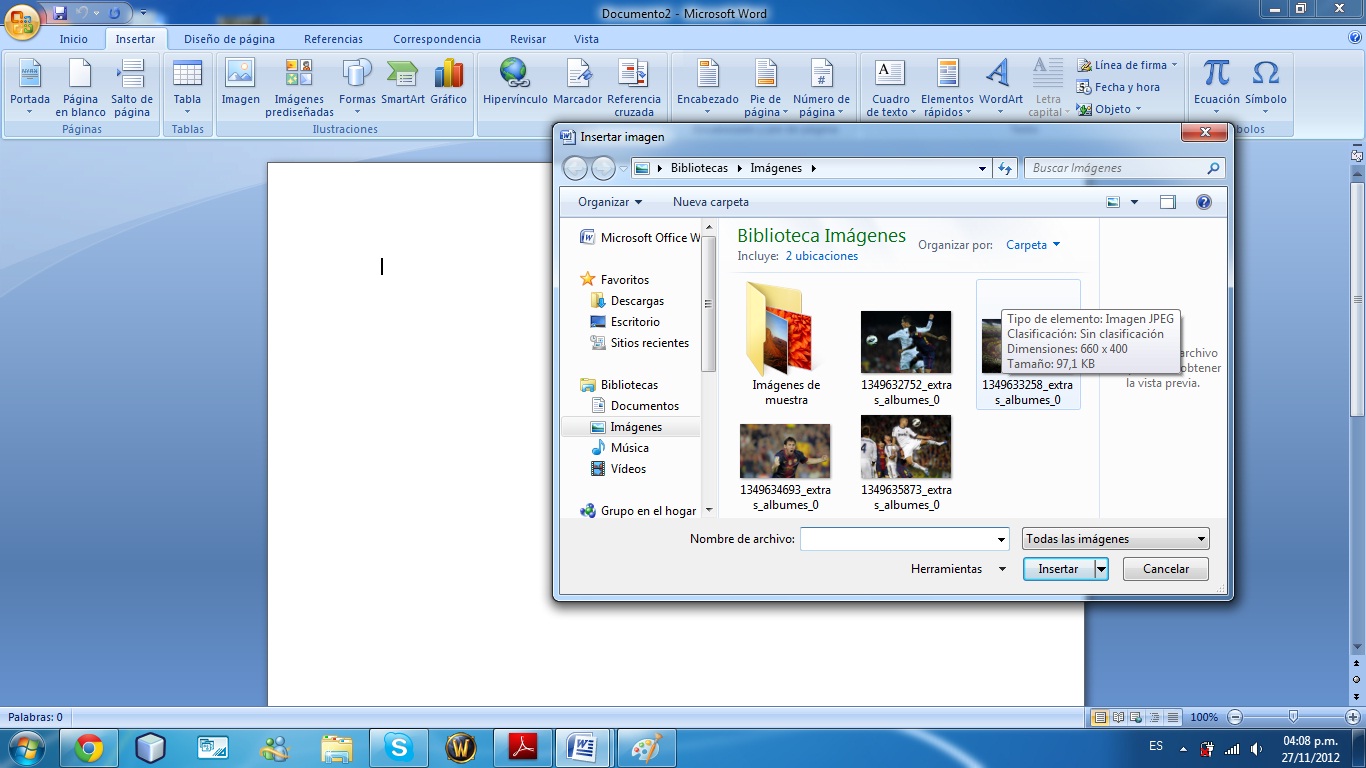Click the back navigation arrow in dialog

pos(575,168)
